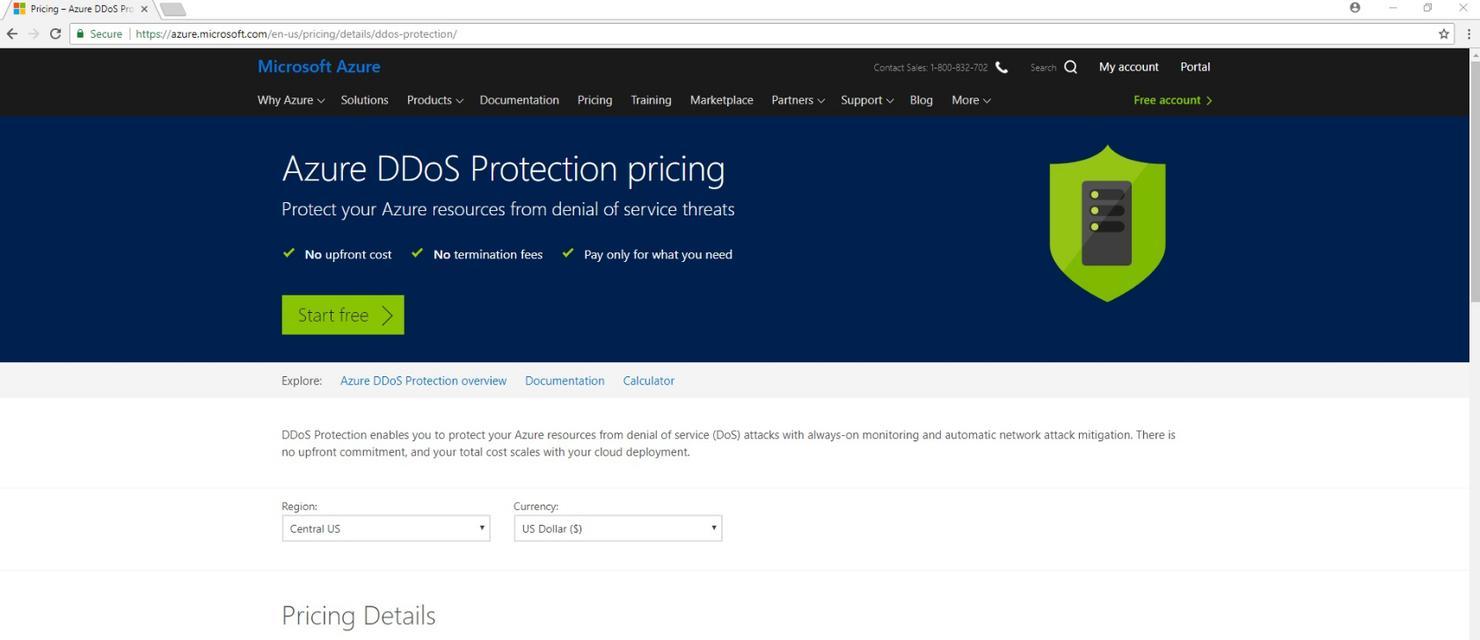The image size is (1480, 640).
Task: Click the search magnifier icon
Action: click(1070, 67)
